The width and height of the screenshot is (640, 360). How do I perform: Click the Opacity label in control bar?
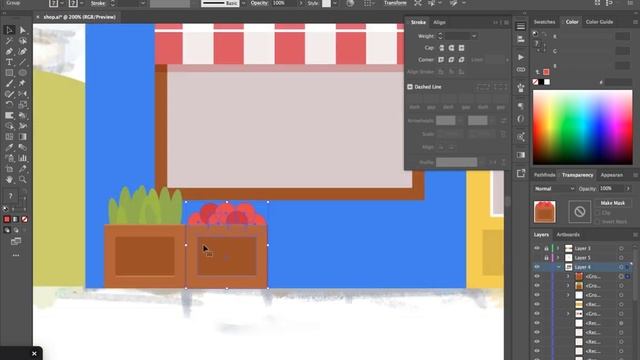259,3
